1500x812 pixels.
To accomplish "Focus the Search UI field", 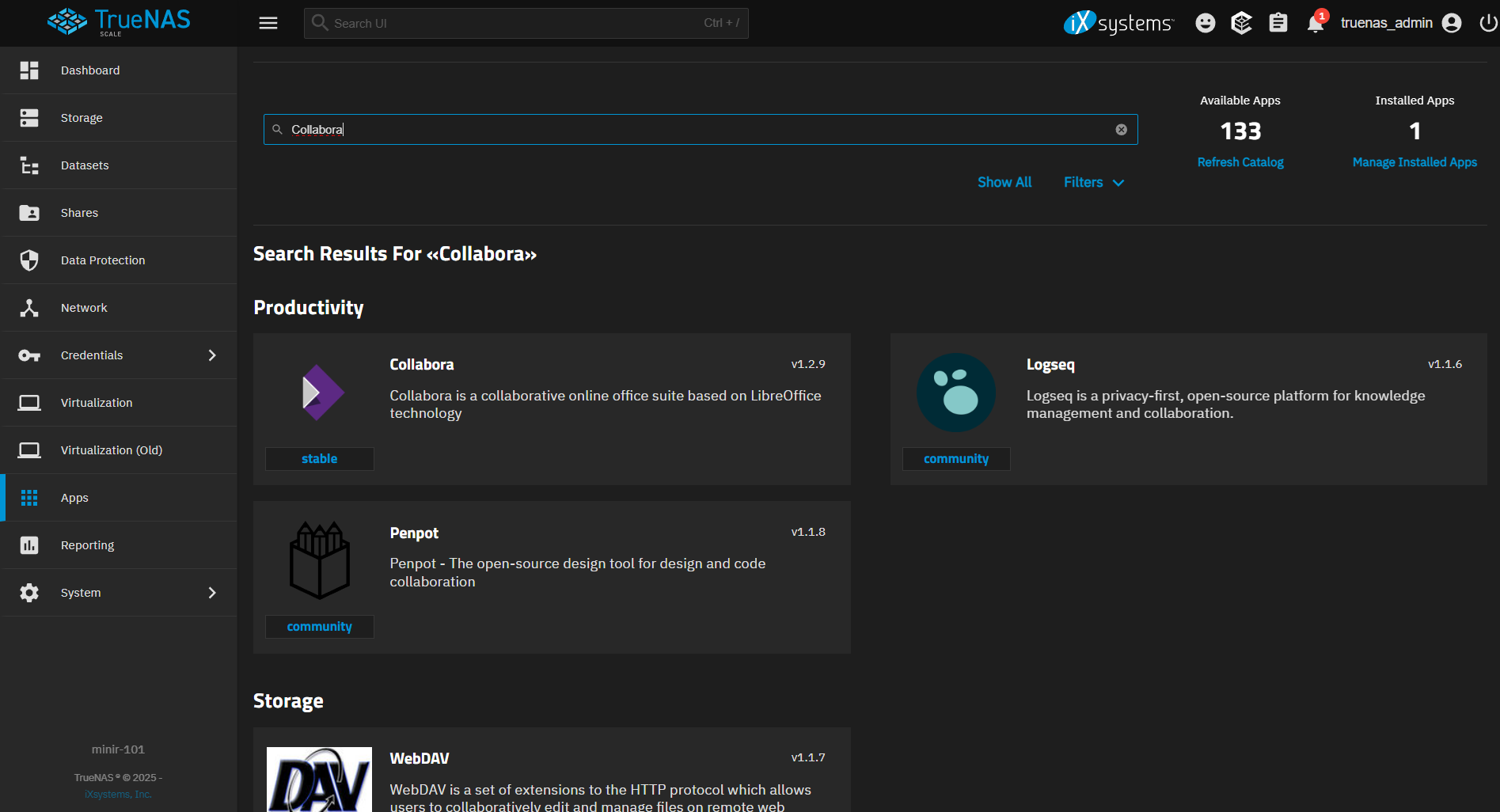I will pyautogui.click(x=526, y=23).
